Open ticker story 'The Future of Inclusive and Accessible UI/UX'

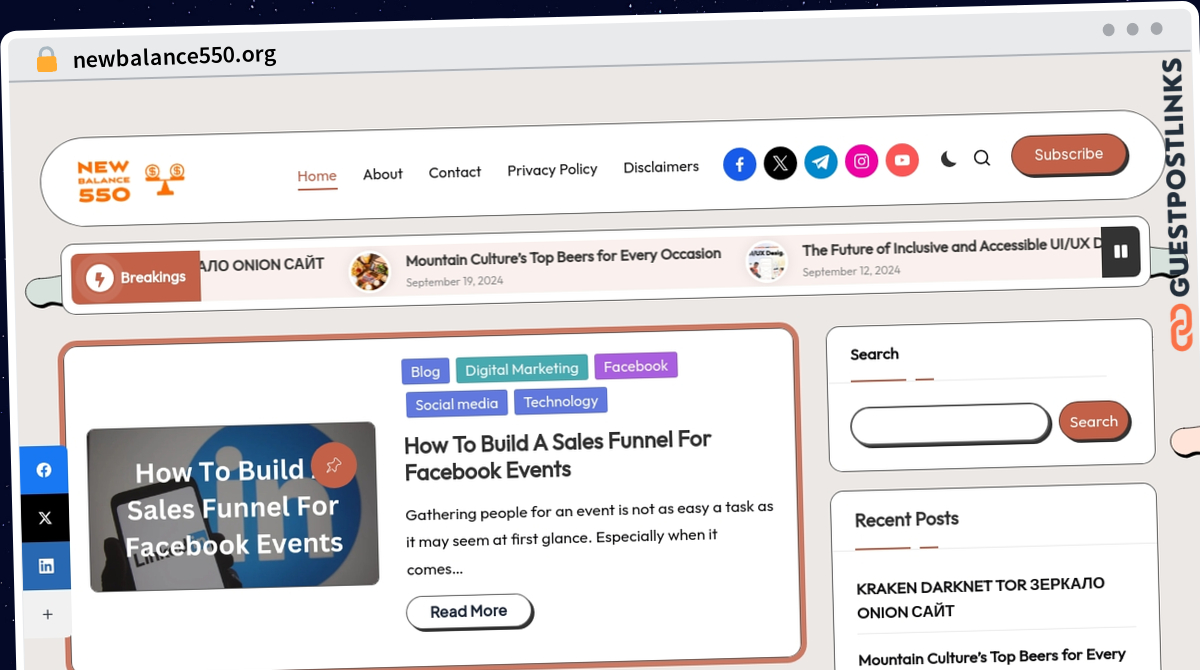(x=953, y=247)
